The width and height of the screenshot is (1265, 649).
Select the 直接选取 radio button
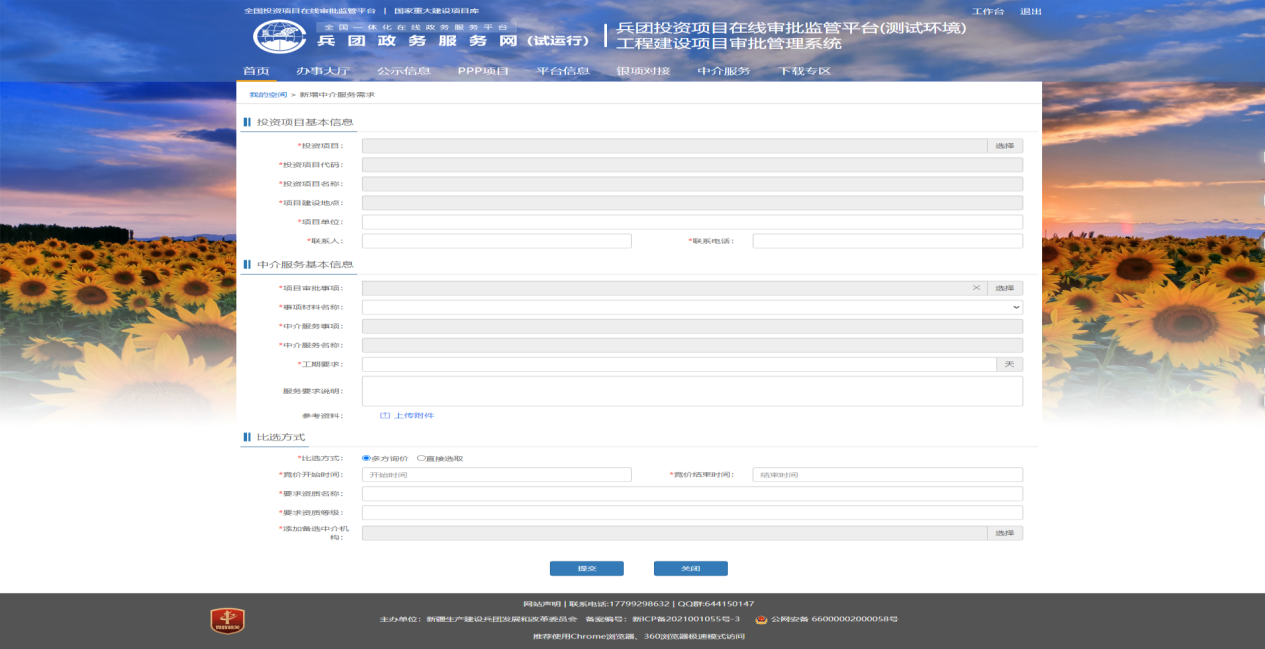pyautogui.click(x=421, y=458)
